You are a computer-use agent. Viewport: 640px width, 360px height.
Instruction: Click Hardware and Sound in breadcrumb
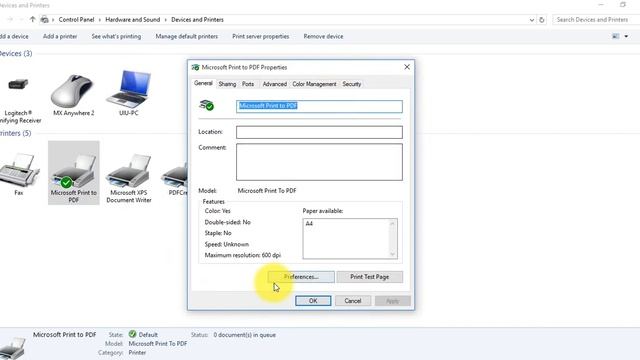pos(133,20)
